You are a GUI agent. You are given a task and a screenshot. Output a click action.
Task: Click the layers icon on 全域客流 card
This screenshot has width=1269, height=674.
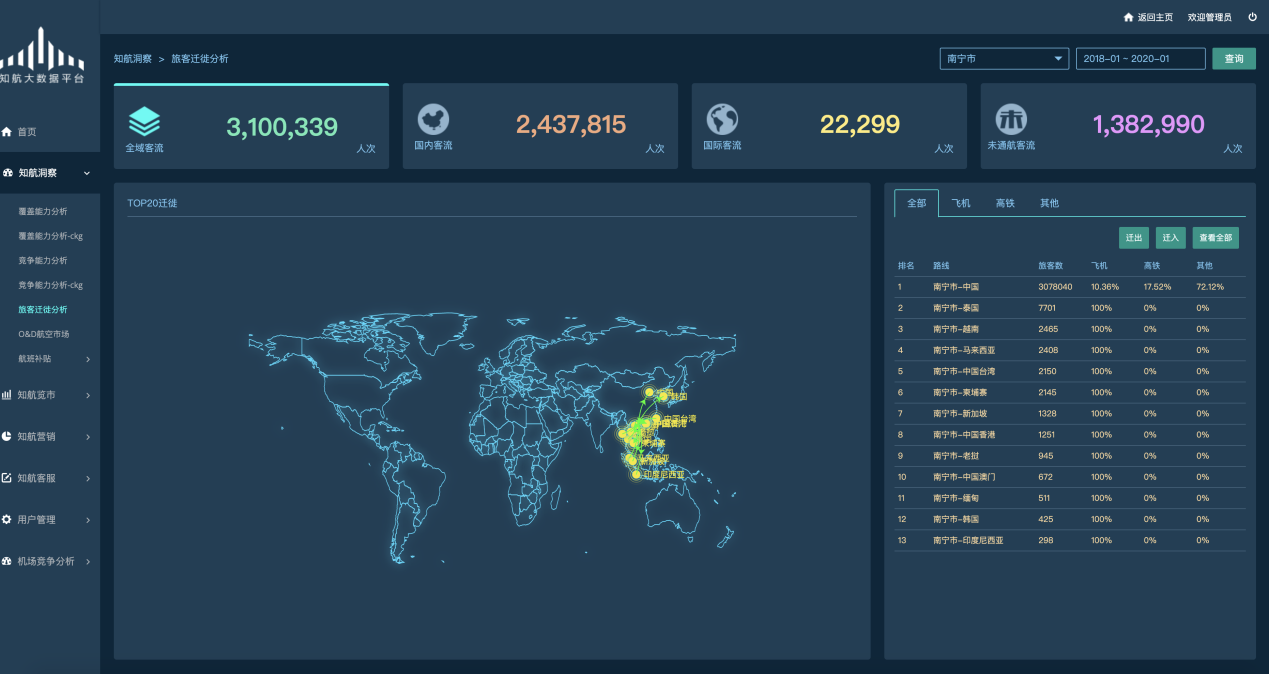point(144,121)
